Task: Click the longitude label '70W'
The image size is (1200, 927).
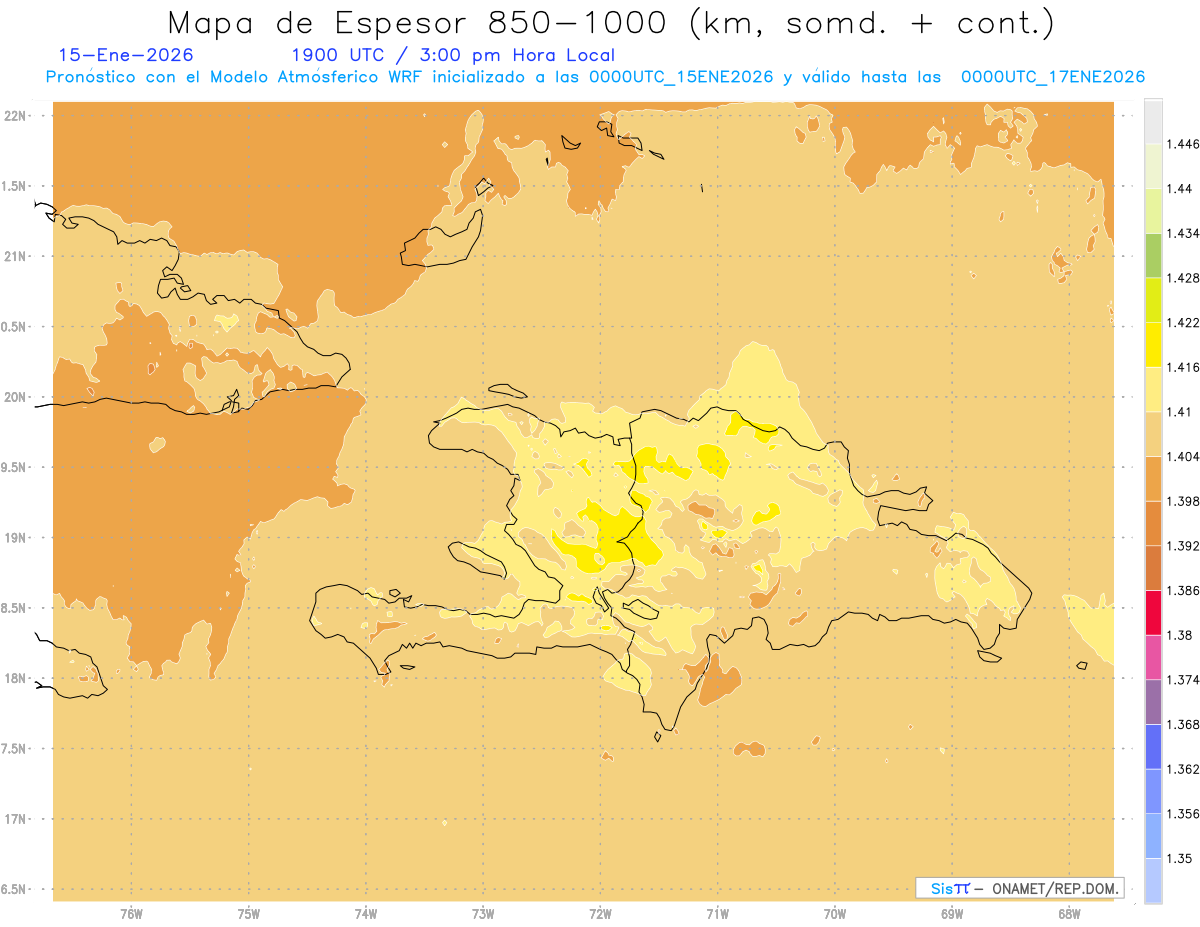Action: (835, 913)
